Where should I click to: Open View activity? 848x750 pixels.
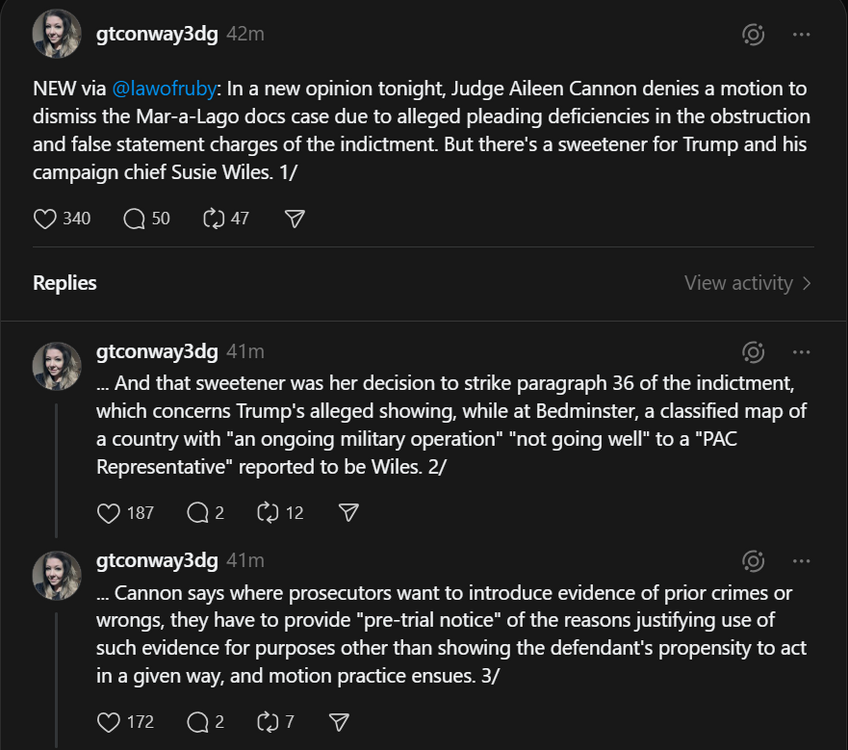[747, 283]
